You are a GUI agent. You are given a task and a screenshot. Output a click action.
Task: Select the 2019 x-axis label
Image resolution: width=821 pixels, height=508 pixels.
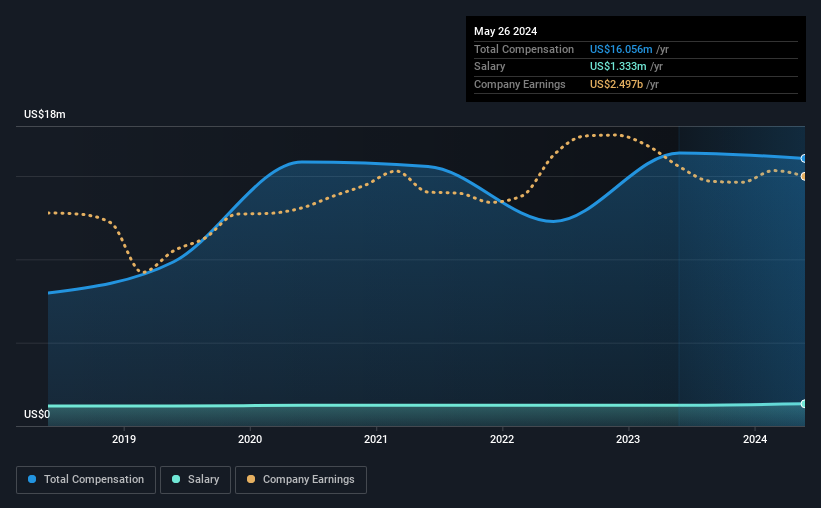point(124,439)
